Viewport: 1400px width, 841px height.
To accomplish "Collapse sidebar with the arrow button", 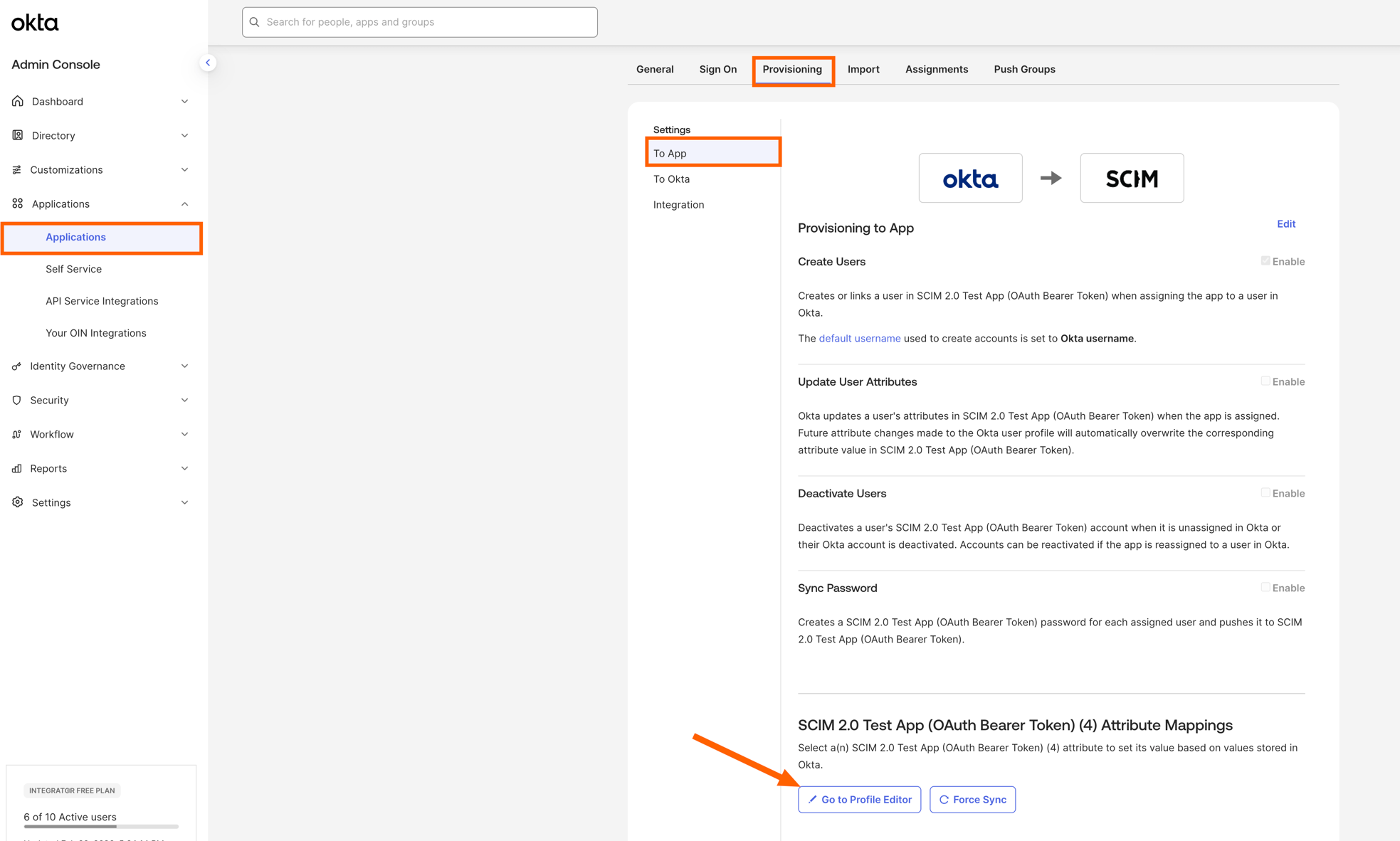I will [x=208, y=63].
